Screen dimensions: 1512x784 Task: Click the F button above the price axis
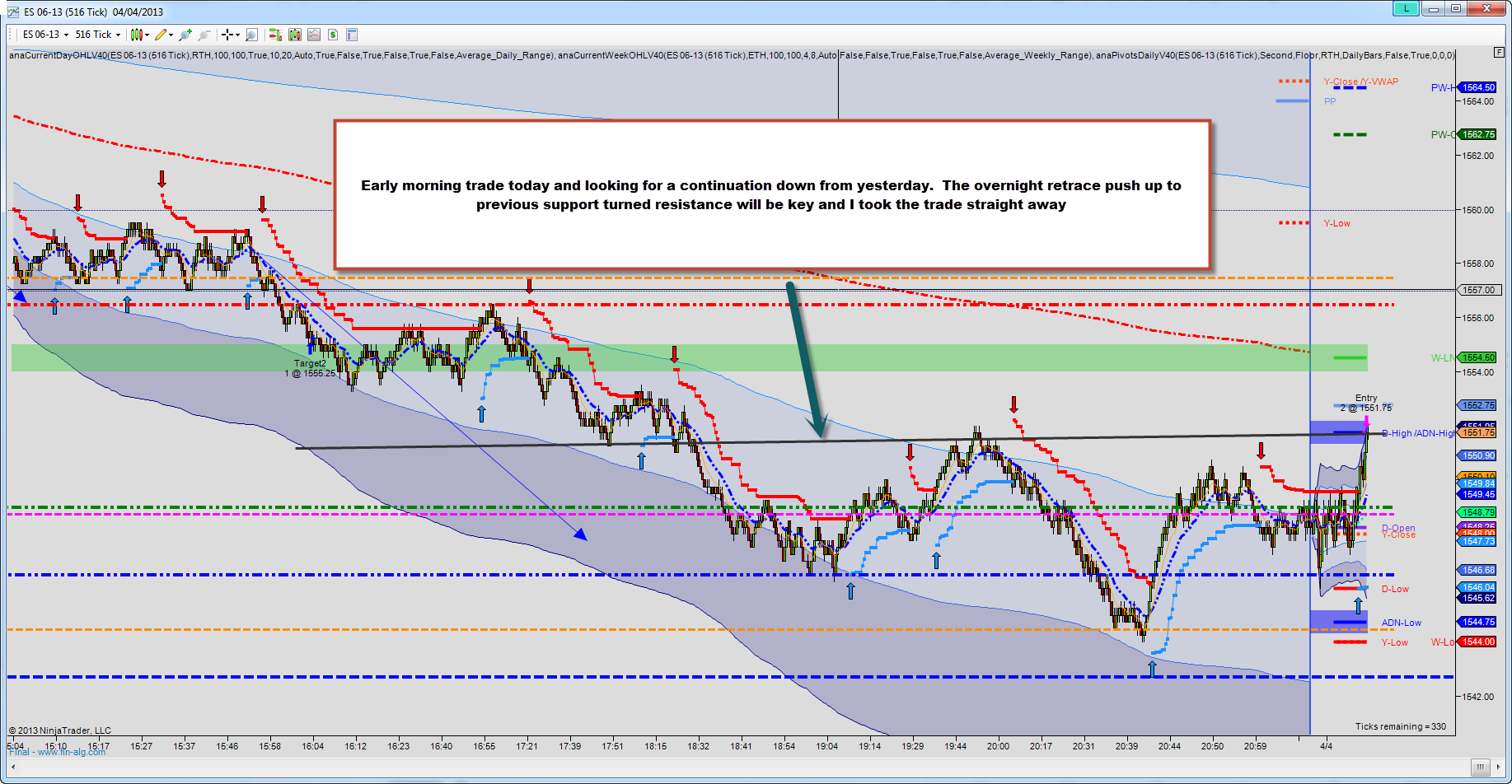click(1499, 52)
